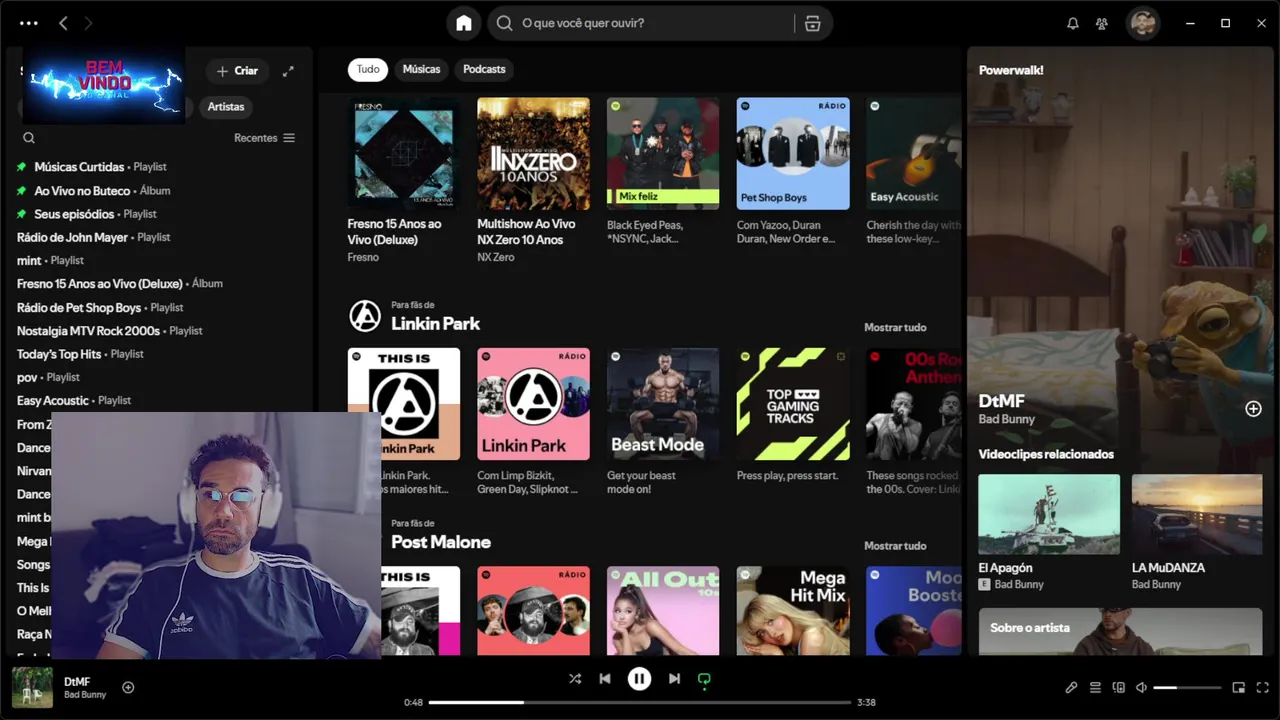Open the Mix feliz card
This screenshot has width=1280, height=720.
(663, 172)
